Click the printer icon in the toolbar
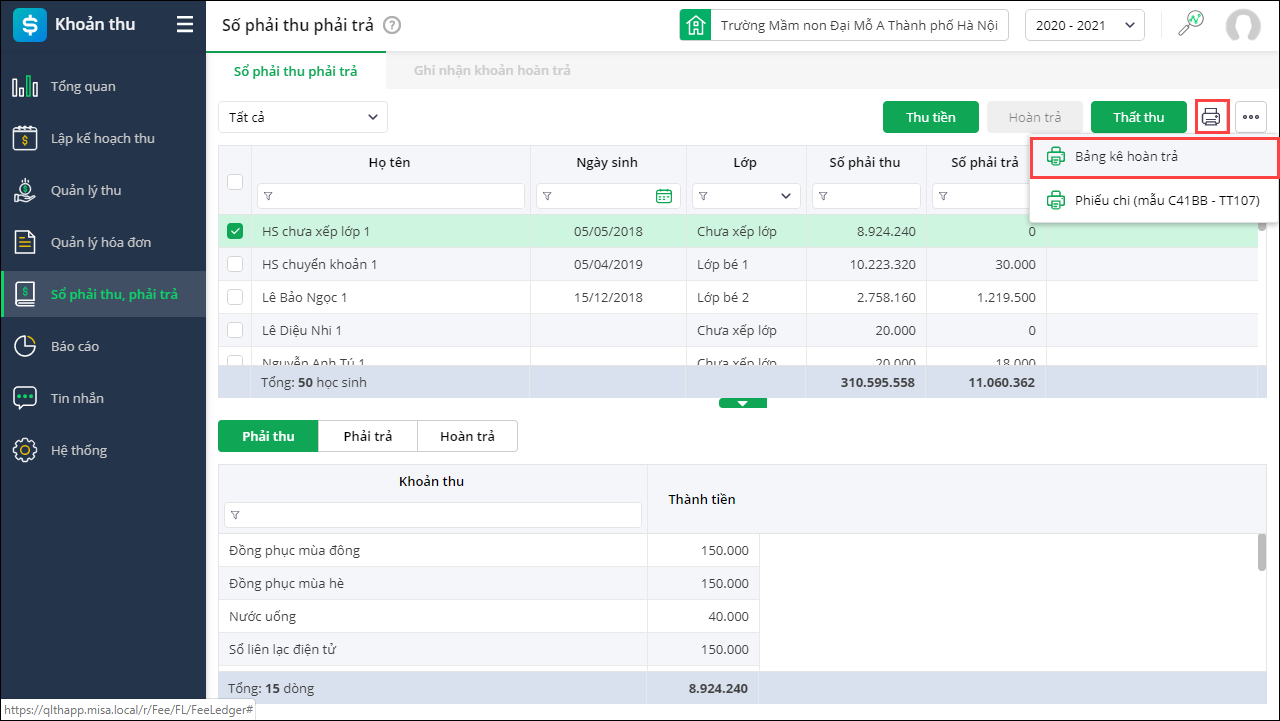1280x721 pixels. [1211, 117]
